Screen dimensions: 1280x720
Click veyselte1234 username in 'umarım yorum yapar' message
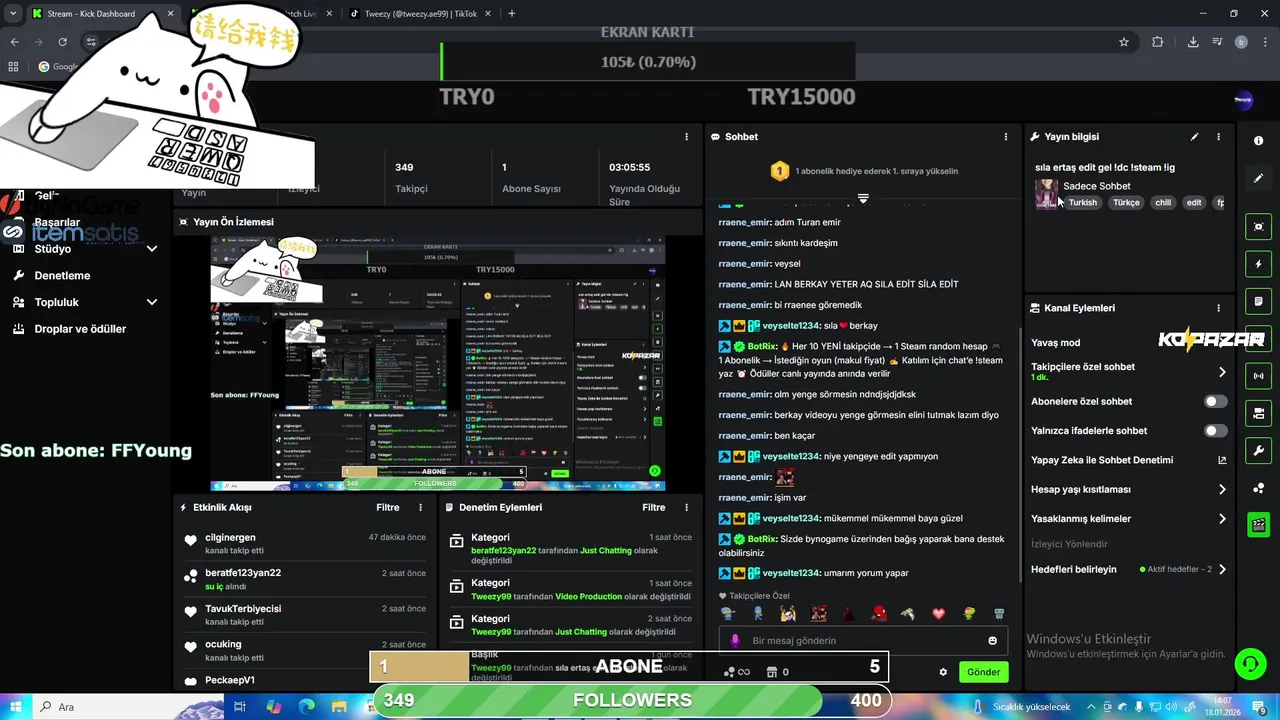[790, 573]
